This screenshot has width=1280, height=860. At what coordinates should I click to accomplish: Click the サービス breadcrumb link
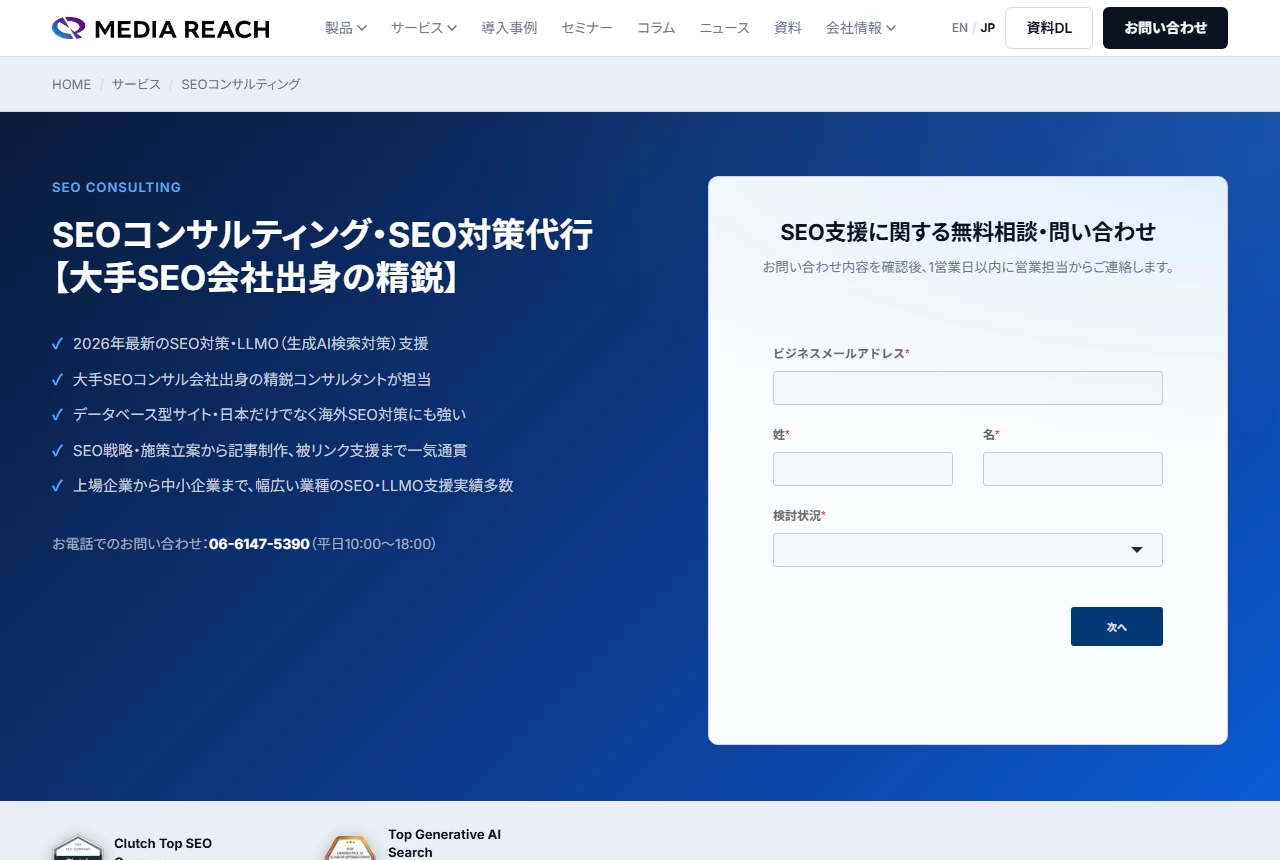coord(136,84)
